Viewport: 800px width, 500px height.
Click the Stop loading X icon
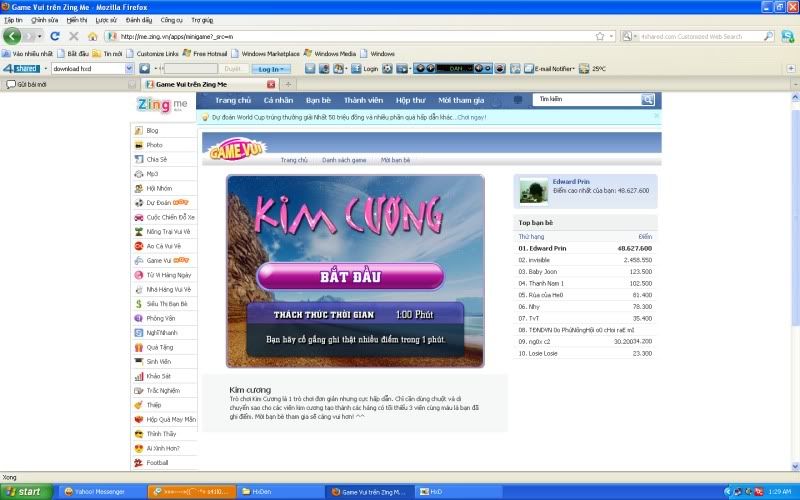[73, 36]
